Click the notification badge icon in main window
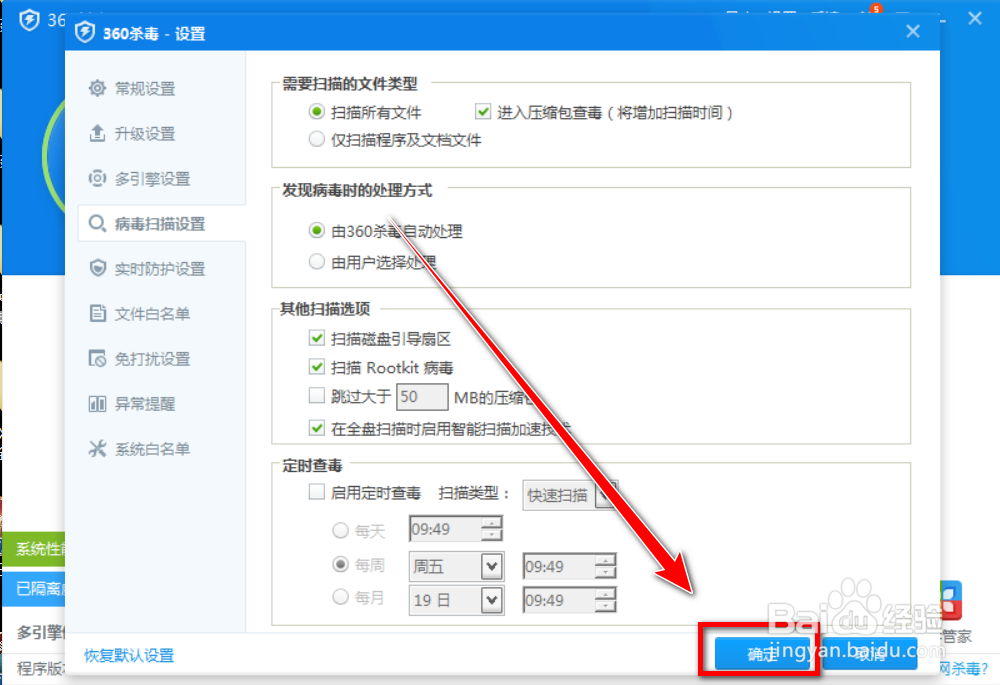 876,9
